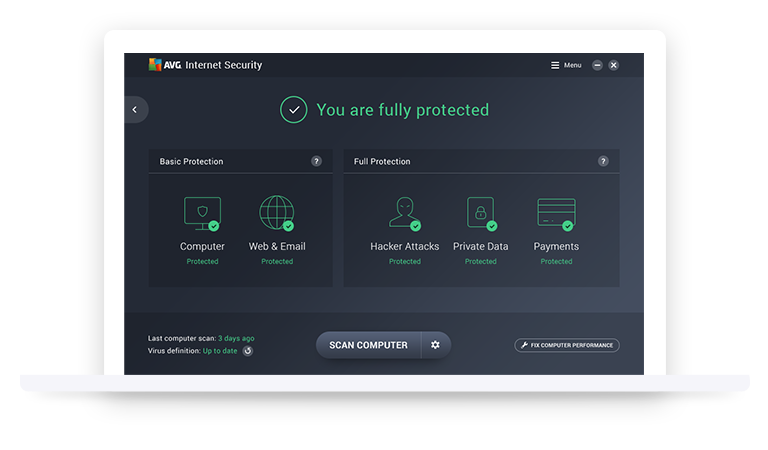
Task: Click 'You are fully protected' text
Action: 403,110
